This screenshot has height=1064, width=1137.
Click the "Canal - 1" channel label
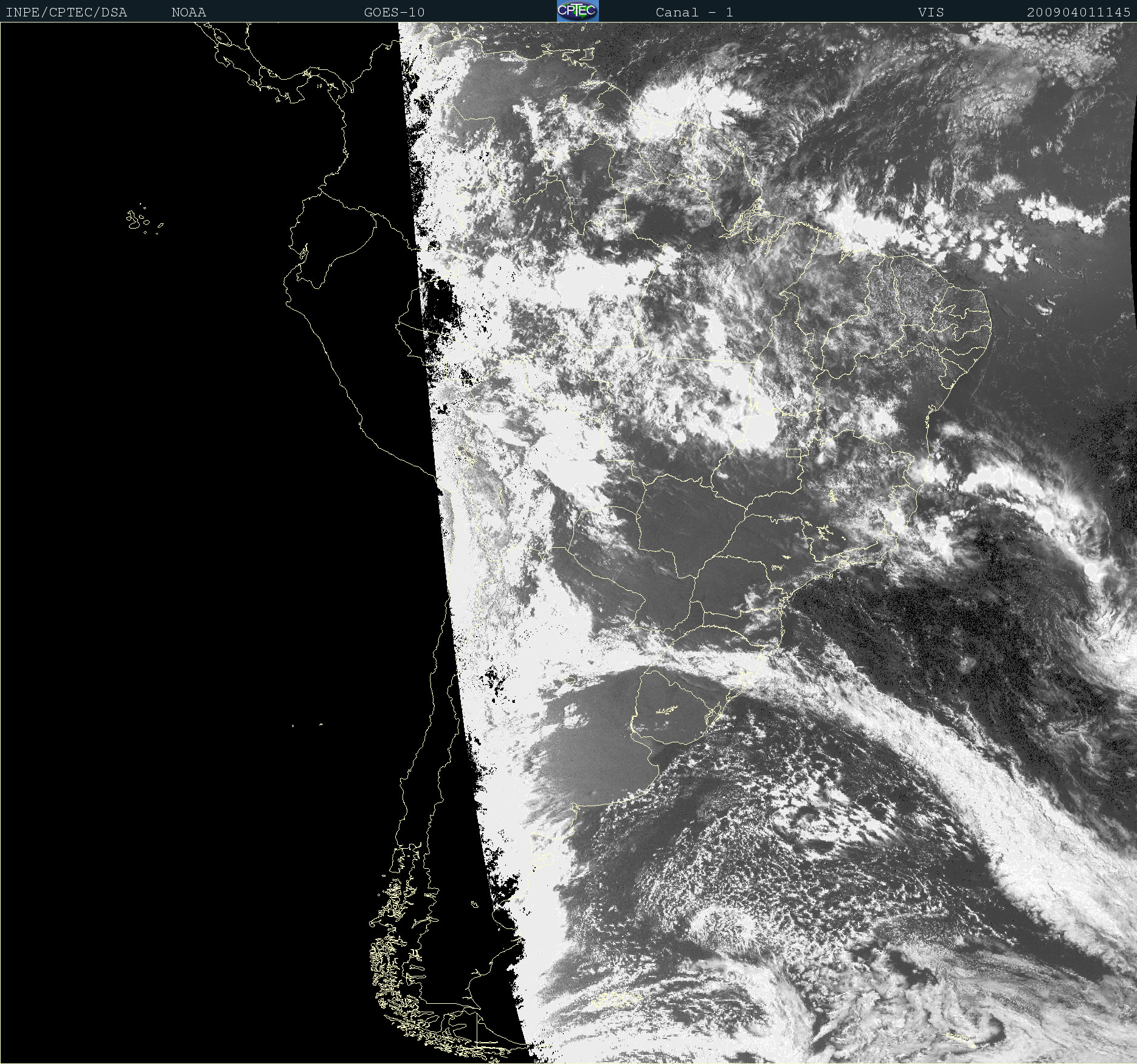click(x=694, y=12)
